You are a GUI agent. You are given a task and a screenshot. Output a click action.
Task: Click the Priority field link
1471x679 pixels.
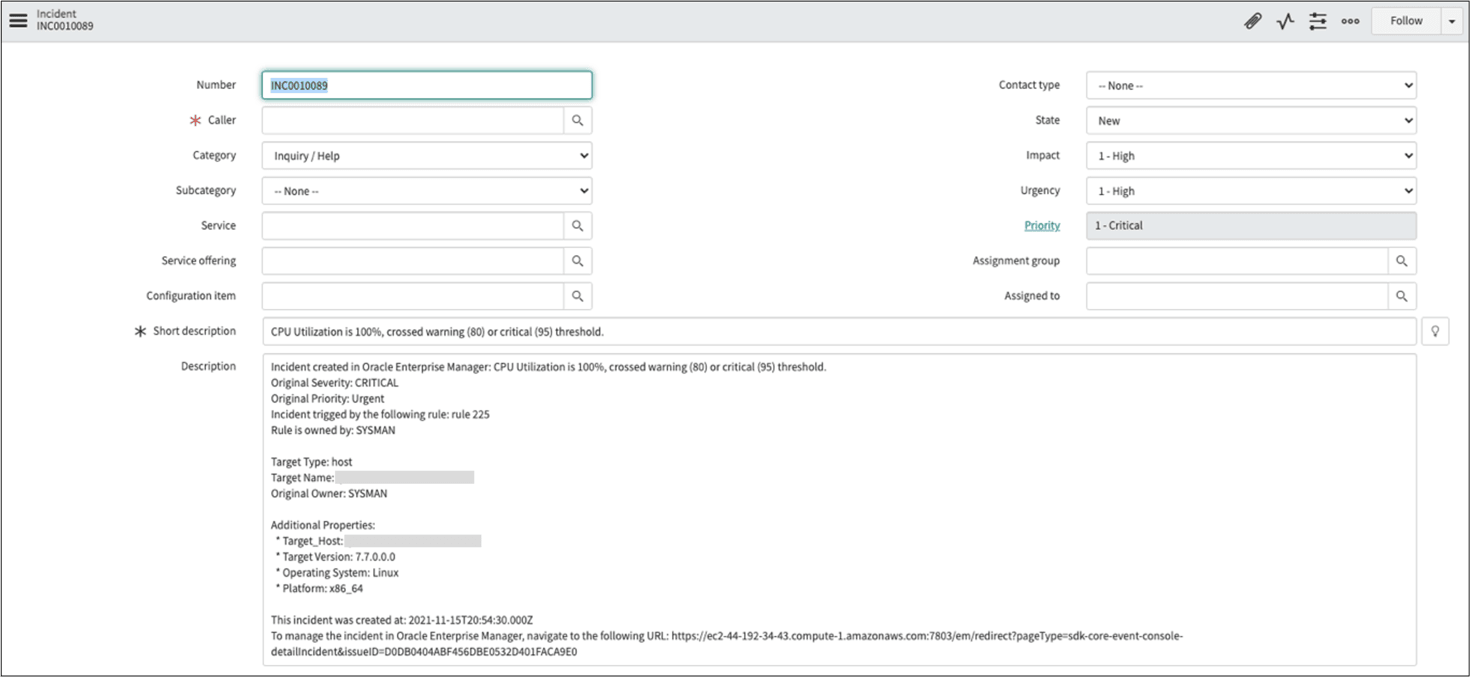pos(1042,225)
